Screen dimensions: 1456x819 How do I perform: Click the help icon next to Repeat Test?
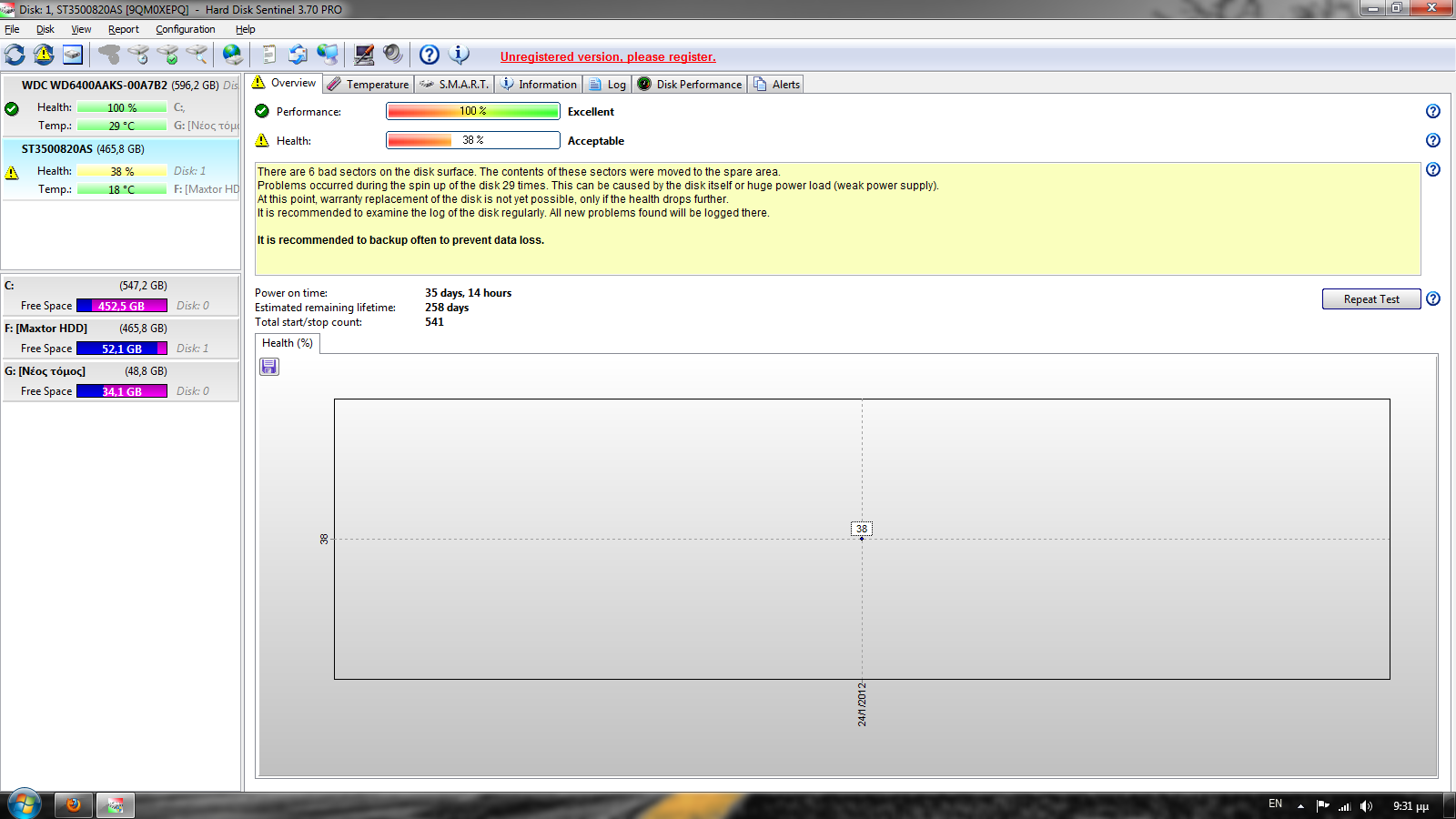(1433, 298)
